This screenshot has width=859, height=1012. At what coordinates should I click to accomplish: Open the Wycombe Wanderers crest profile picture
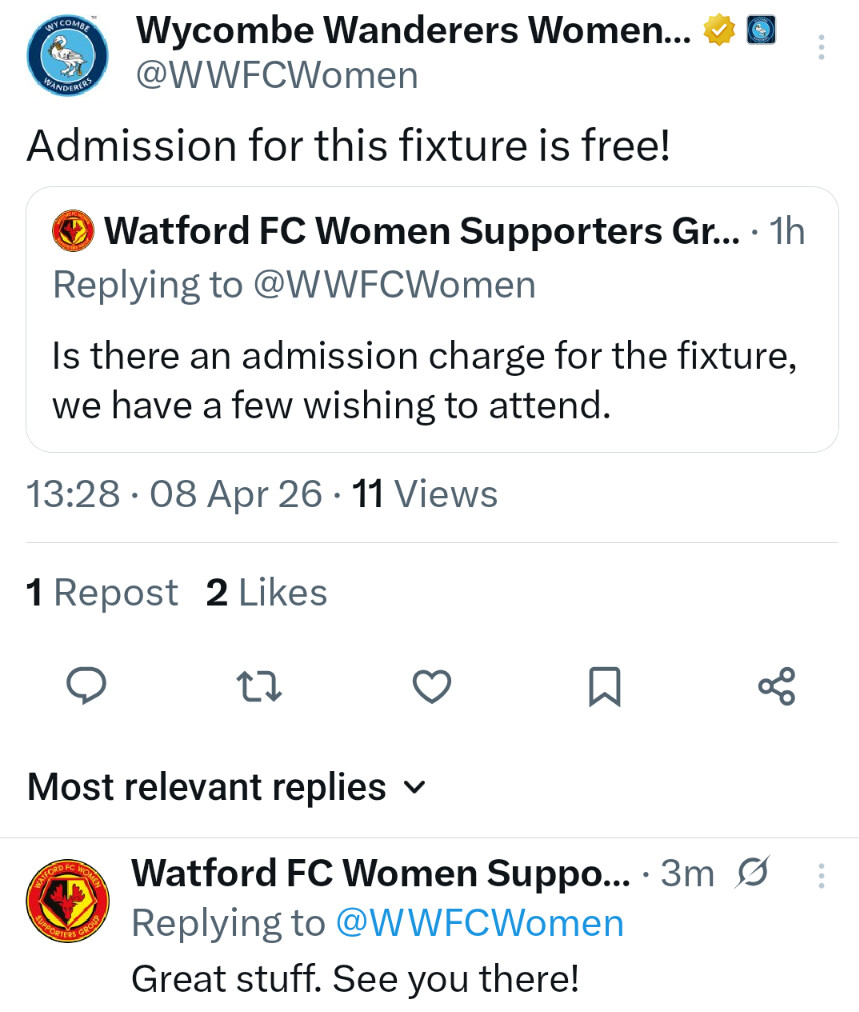[66, 57]
